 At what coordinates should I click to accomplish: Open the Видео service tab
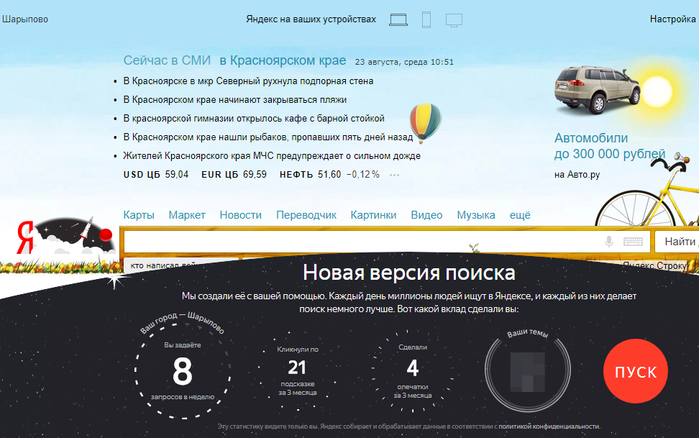(427, 215)
